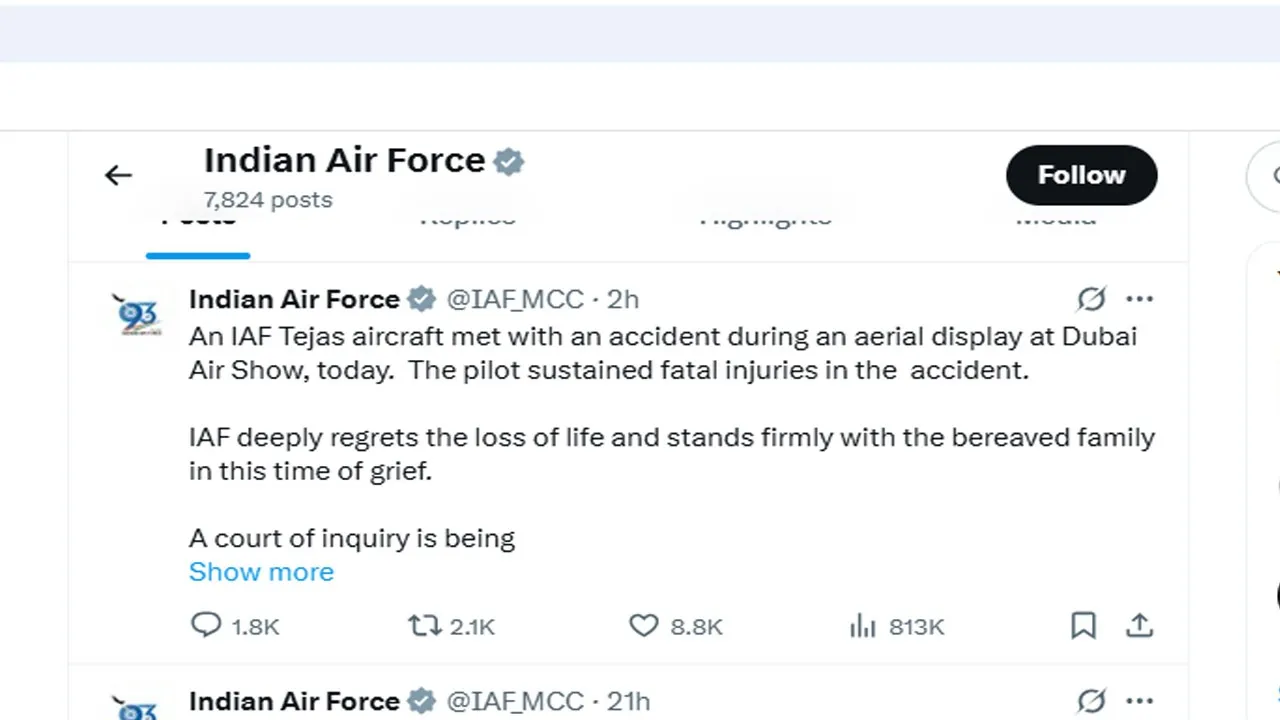View analytics icon showing 813K views

(862, 626)
